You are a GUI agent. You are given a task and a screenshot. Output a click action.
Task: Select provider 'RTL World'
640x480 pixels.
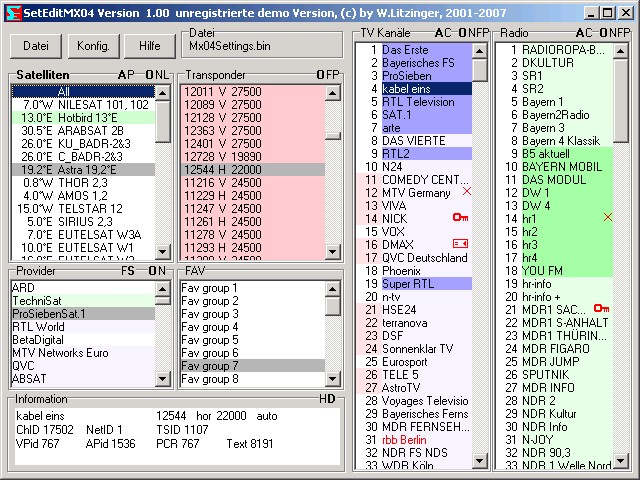click(x=83, y=327)
